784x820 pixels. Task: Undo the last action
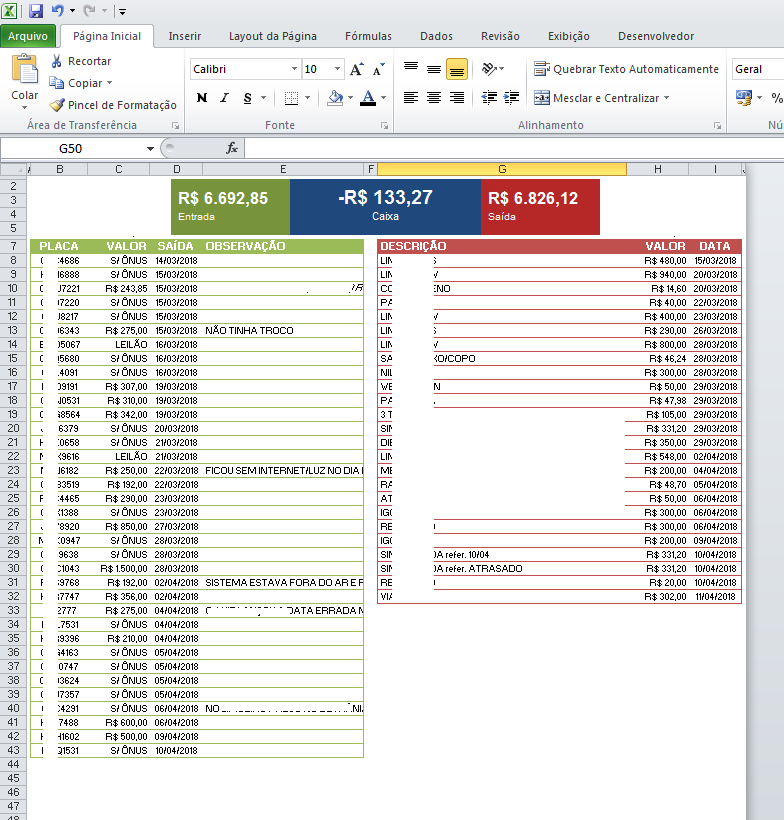57,10
